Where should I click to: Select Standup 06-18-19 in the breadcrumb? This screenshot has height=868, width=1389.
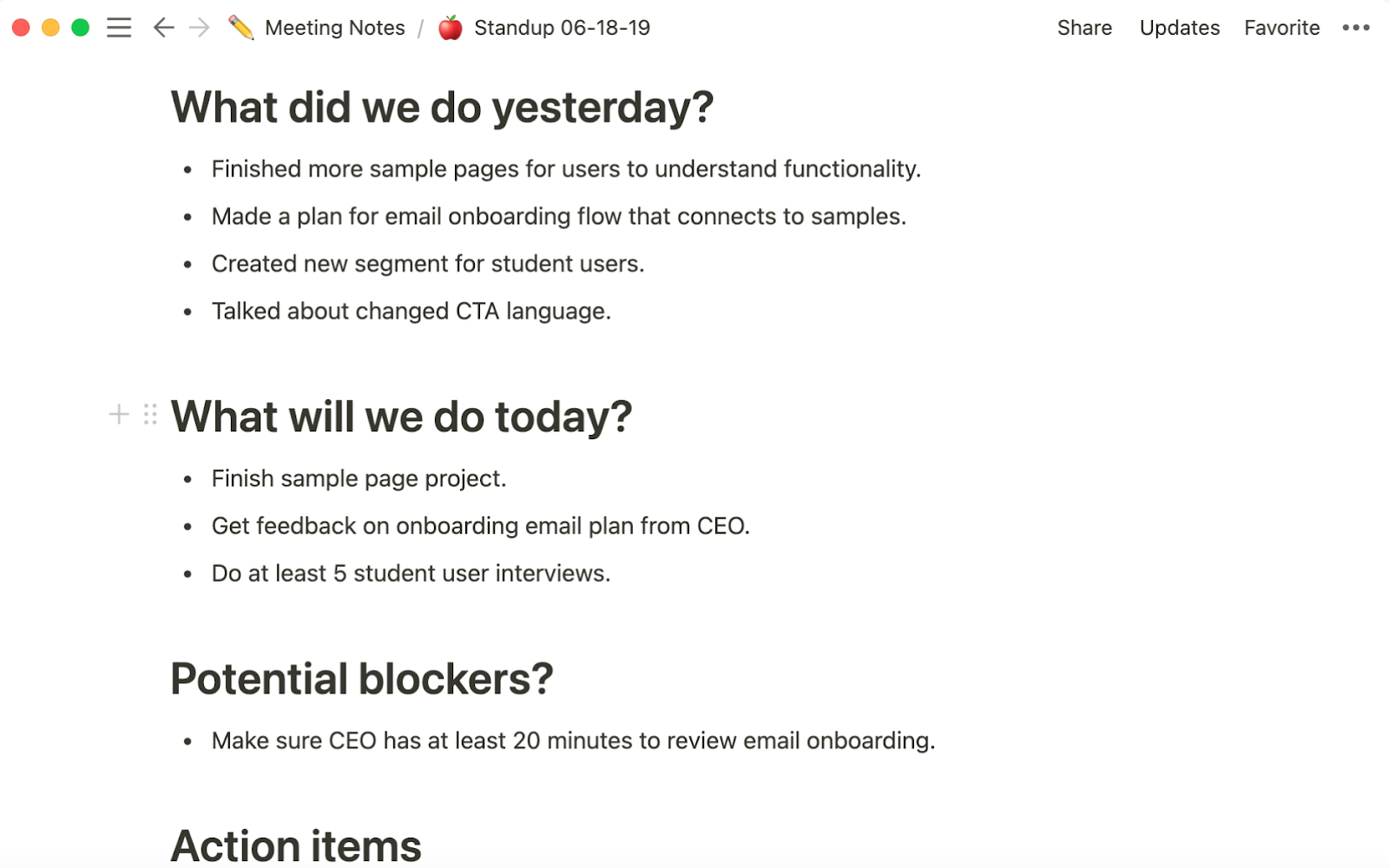tap(561, 27)
